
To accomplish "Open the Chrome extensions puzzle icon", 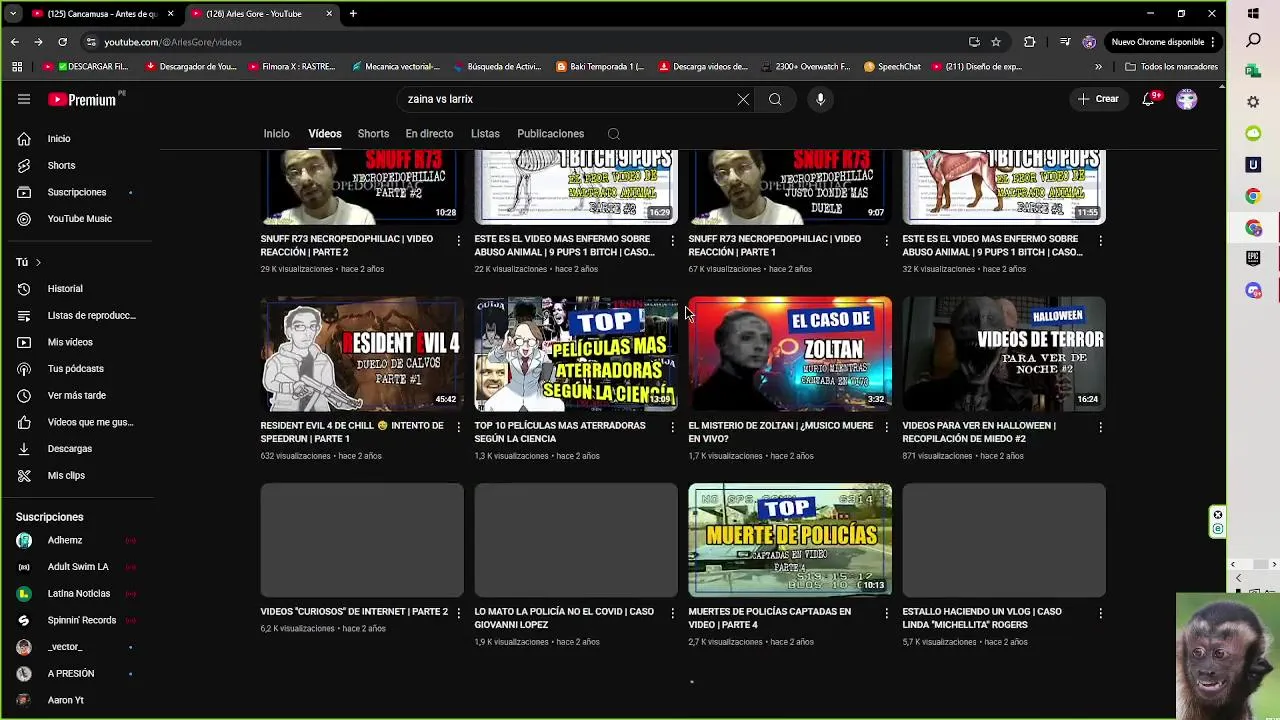I will coord(1029,42).
